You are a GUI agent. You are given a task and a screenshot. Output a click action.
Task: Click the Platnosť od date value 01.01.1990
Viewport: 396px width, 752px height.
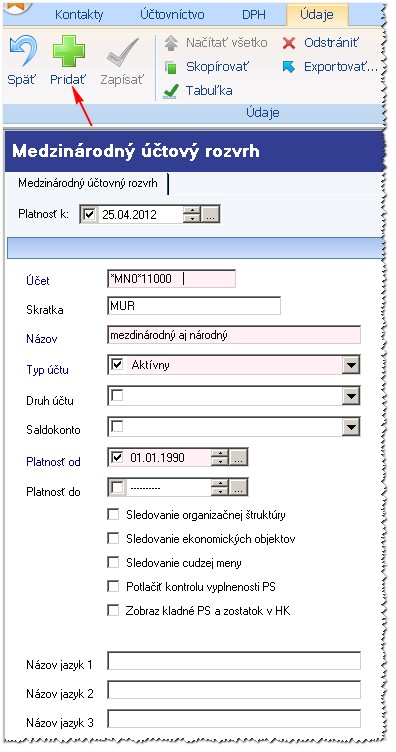click(157, 458)
